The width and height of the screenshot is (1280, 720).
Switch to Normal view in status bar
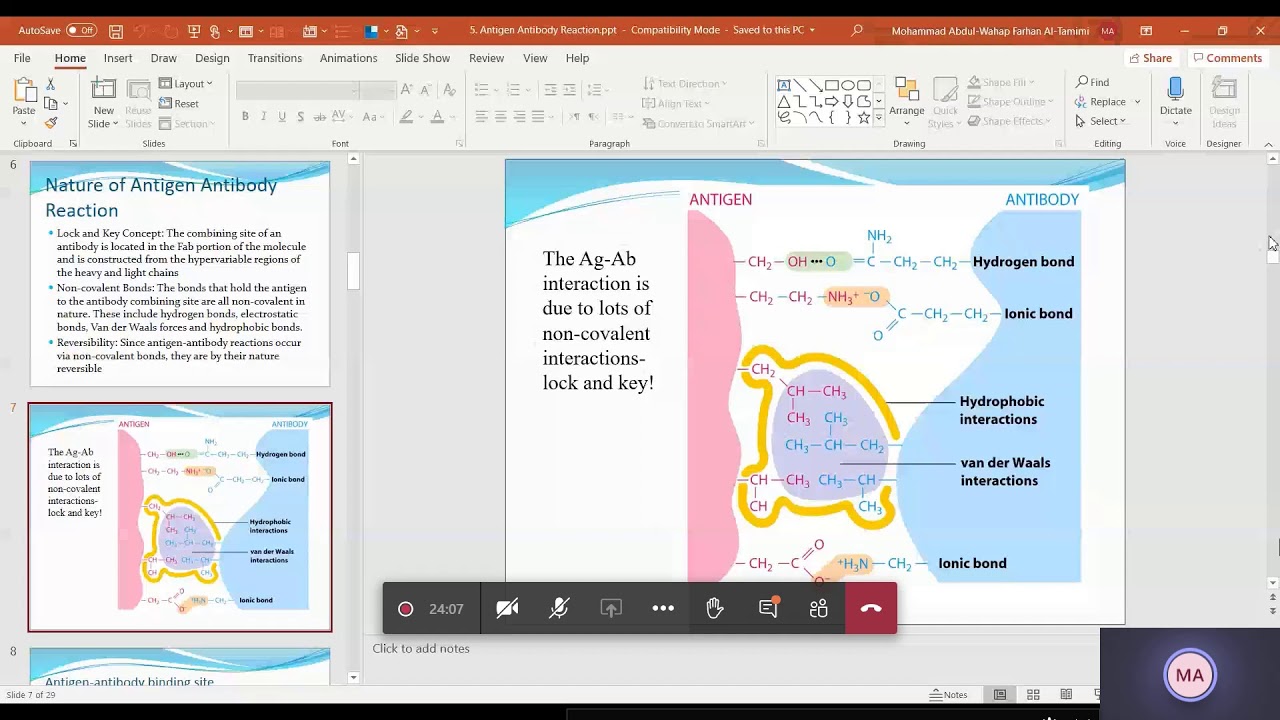(x=1000, y=695)
